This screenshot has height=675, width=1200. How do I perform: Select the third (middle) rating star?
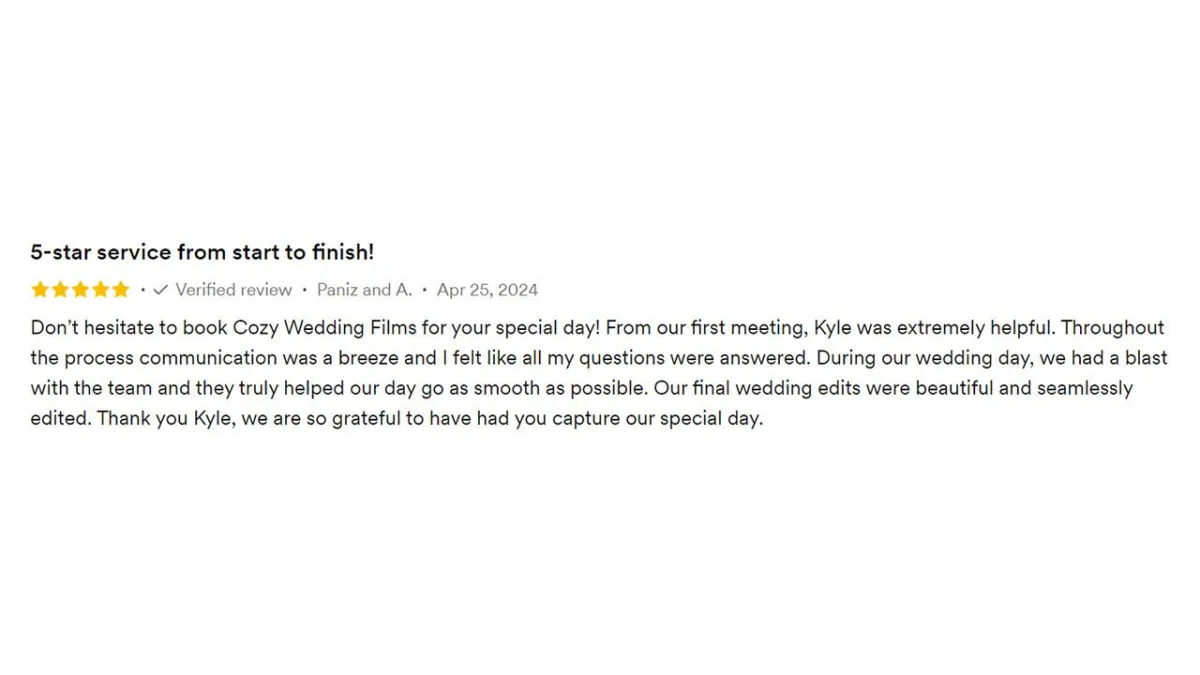80,290
